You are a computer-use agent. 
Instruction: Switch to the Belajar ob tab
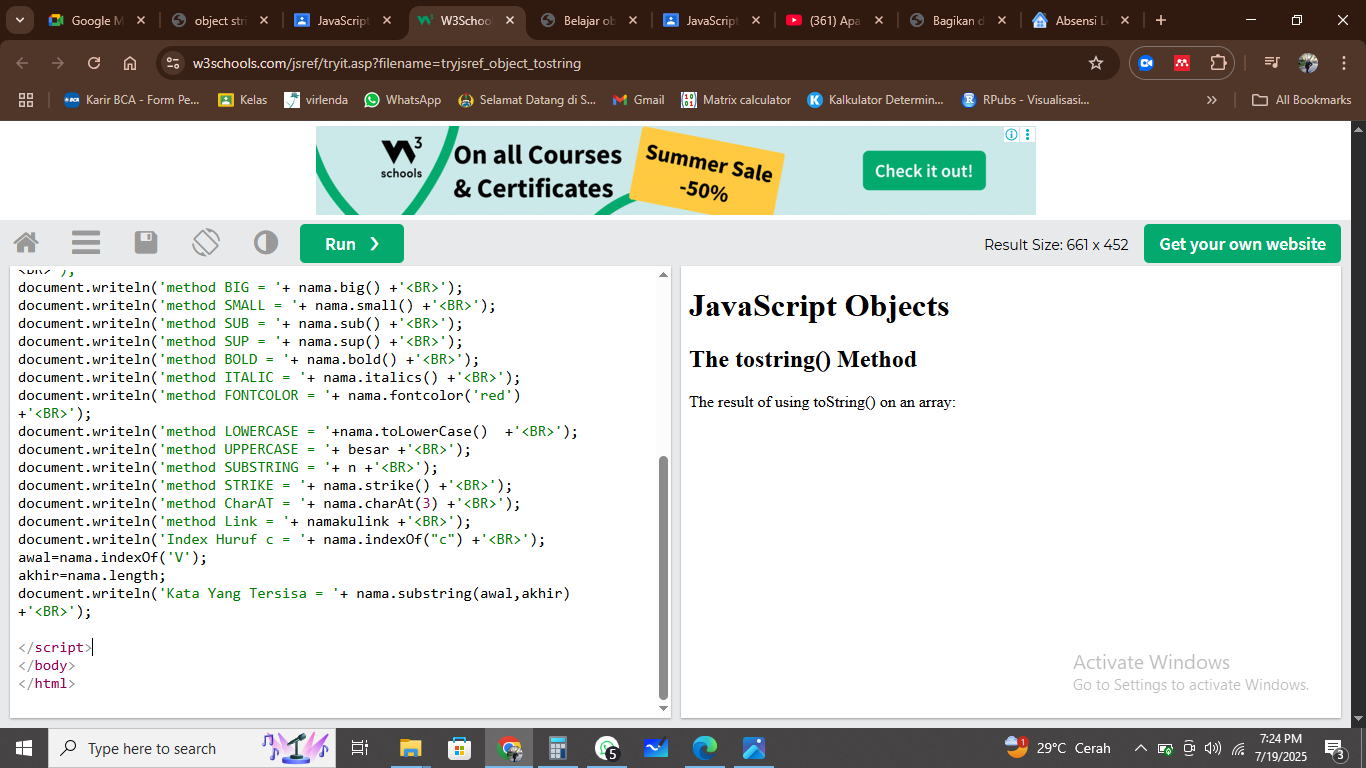click(589, 20)
